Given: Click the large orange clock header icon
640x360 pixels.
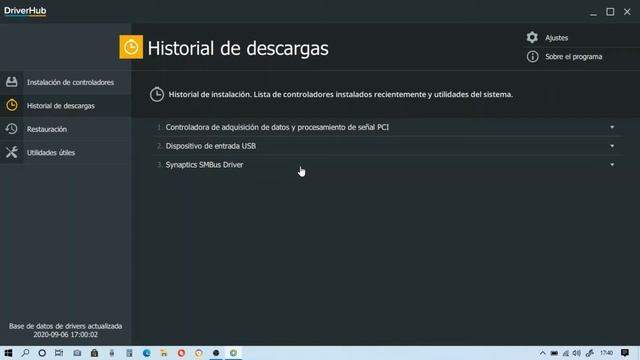Looking at the screenshot, I should point(131,47).
